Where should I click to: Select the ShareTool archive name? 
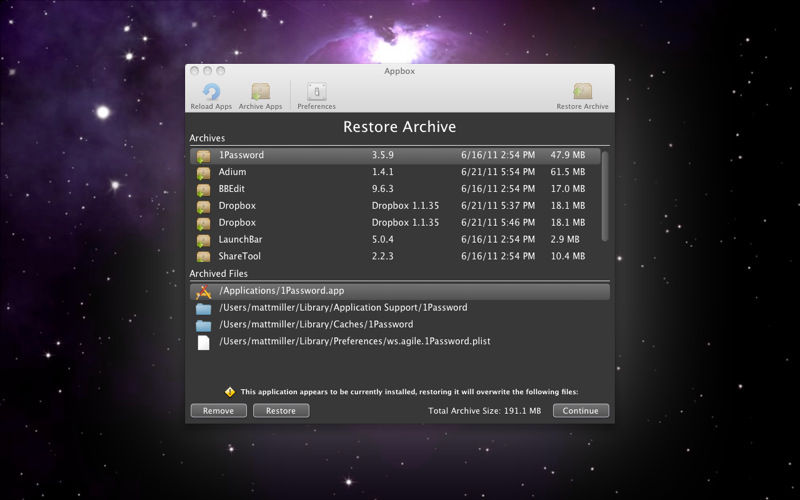click(239, 256)
